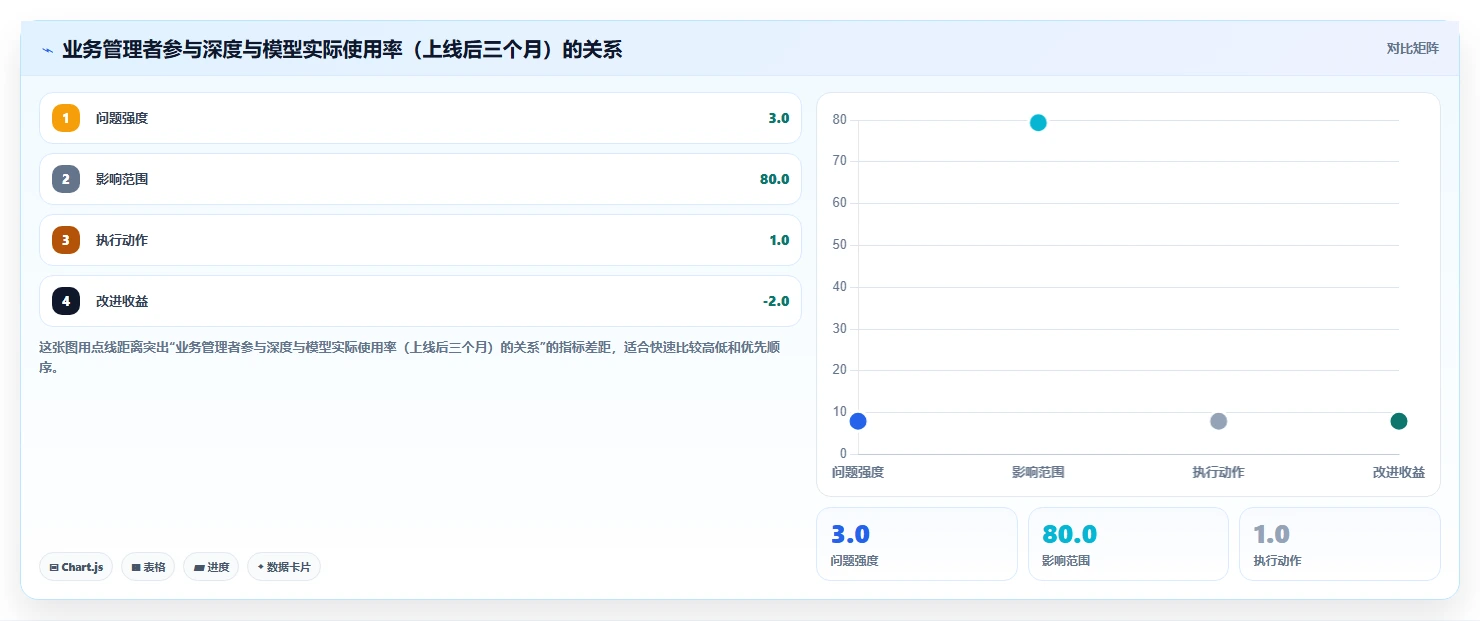
Task: Click the gray 执行动作 data point
Action: [x=1218, y=421]
